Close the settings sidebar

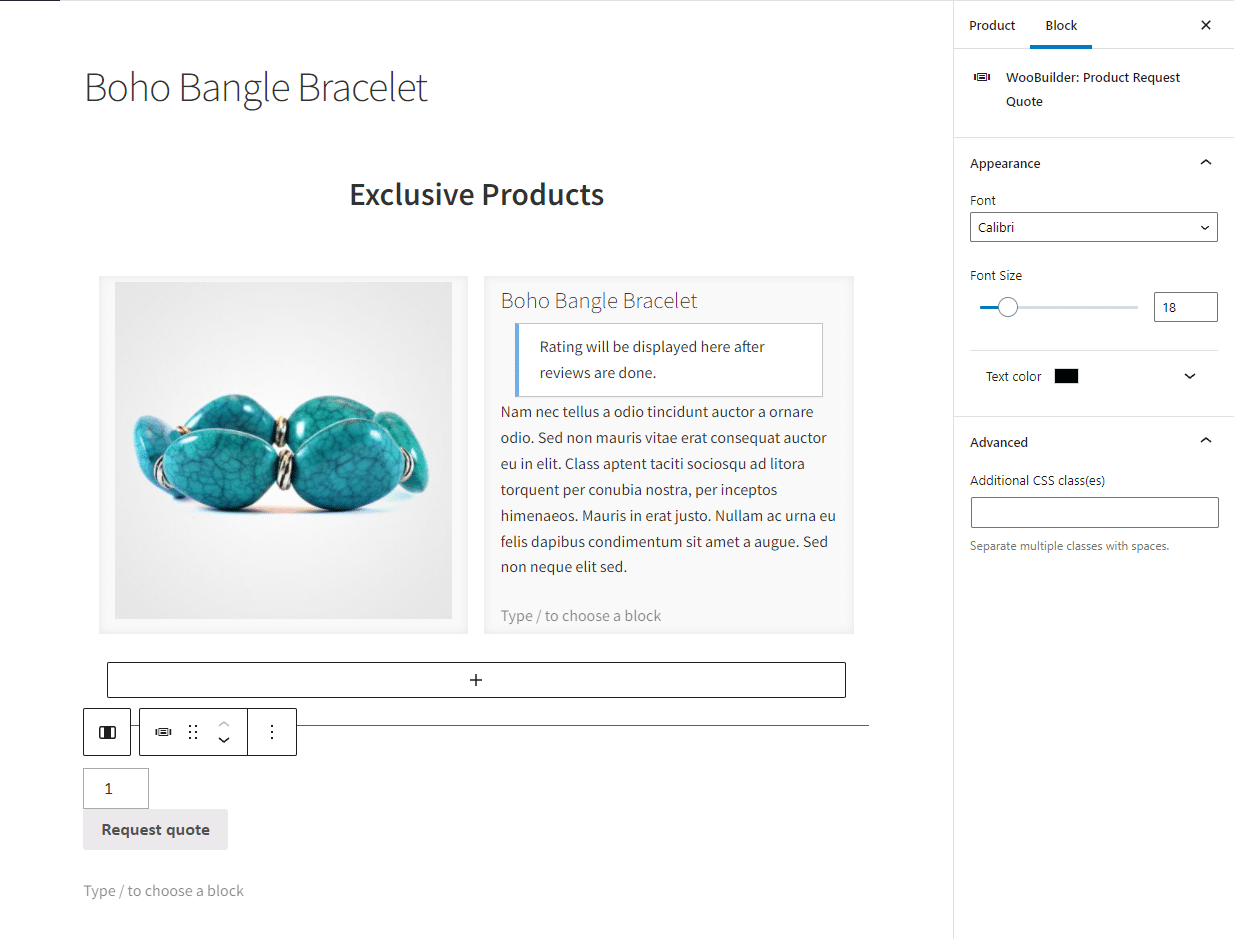coord(1206,25)
